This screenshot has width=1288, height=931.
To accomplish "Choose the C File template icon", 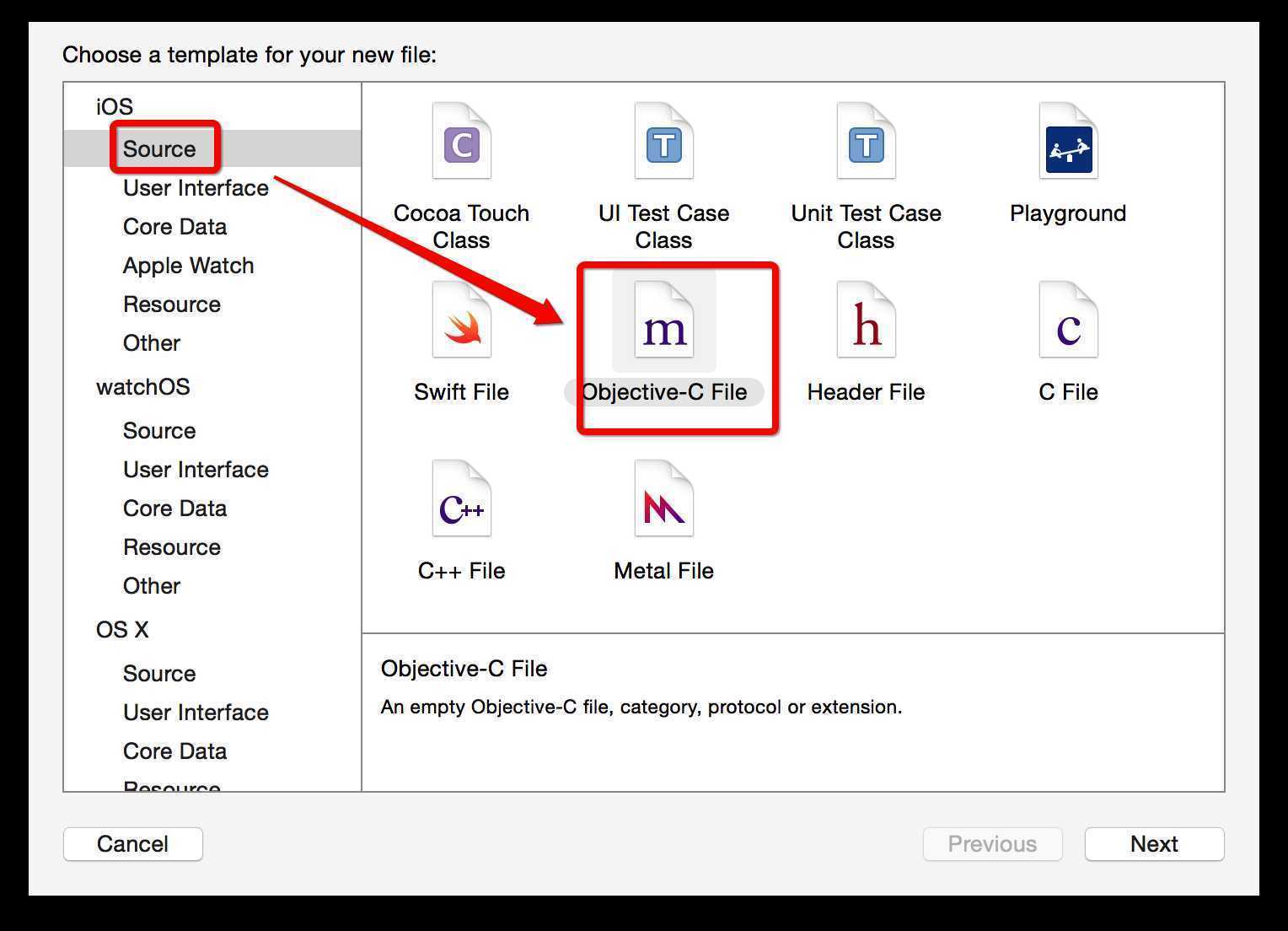I will [x=1068, y=320].
